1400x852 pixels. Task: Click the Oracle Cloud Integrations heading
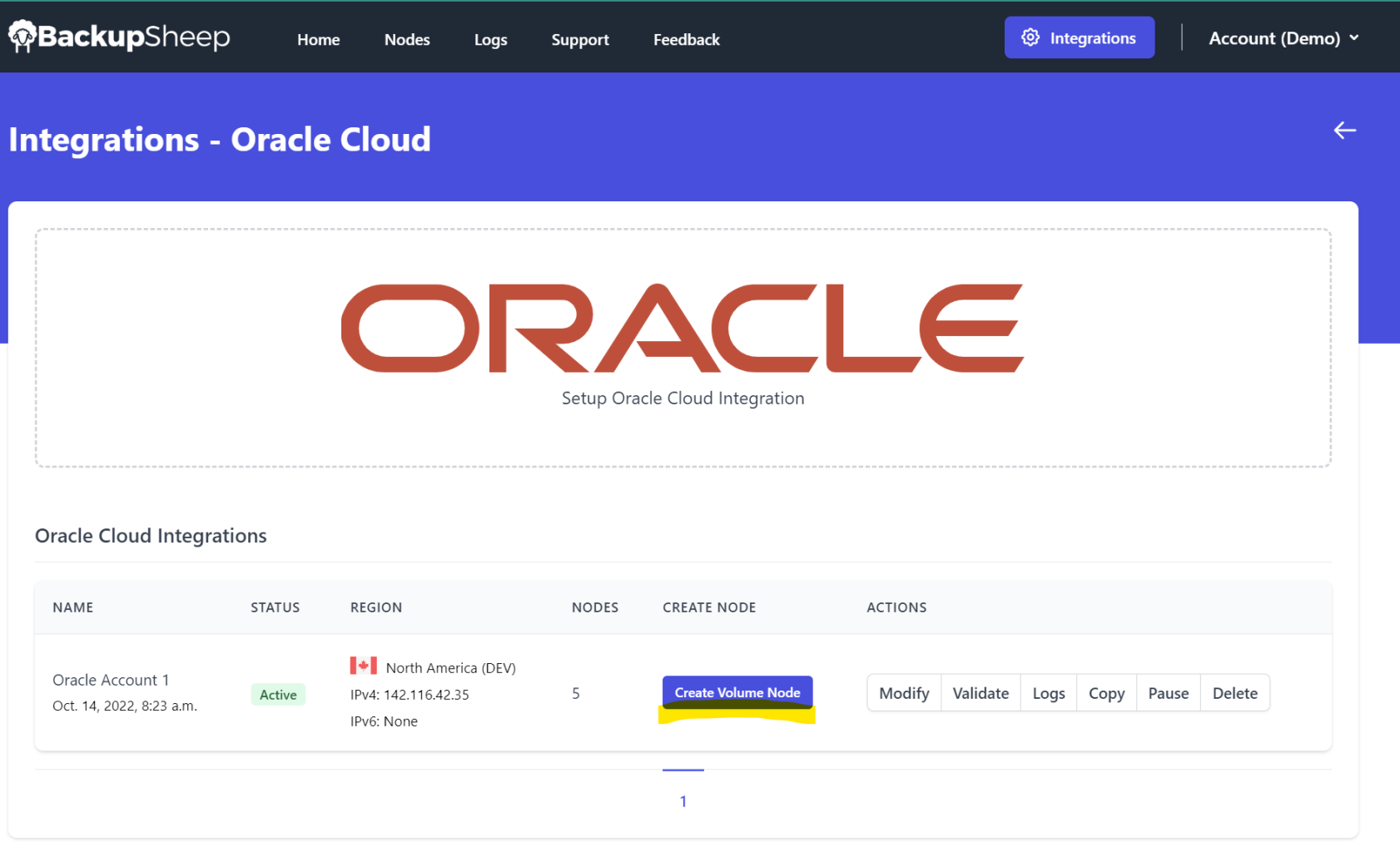[151, 536]
